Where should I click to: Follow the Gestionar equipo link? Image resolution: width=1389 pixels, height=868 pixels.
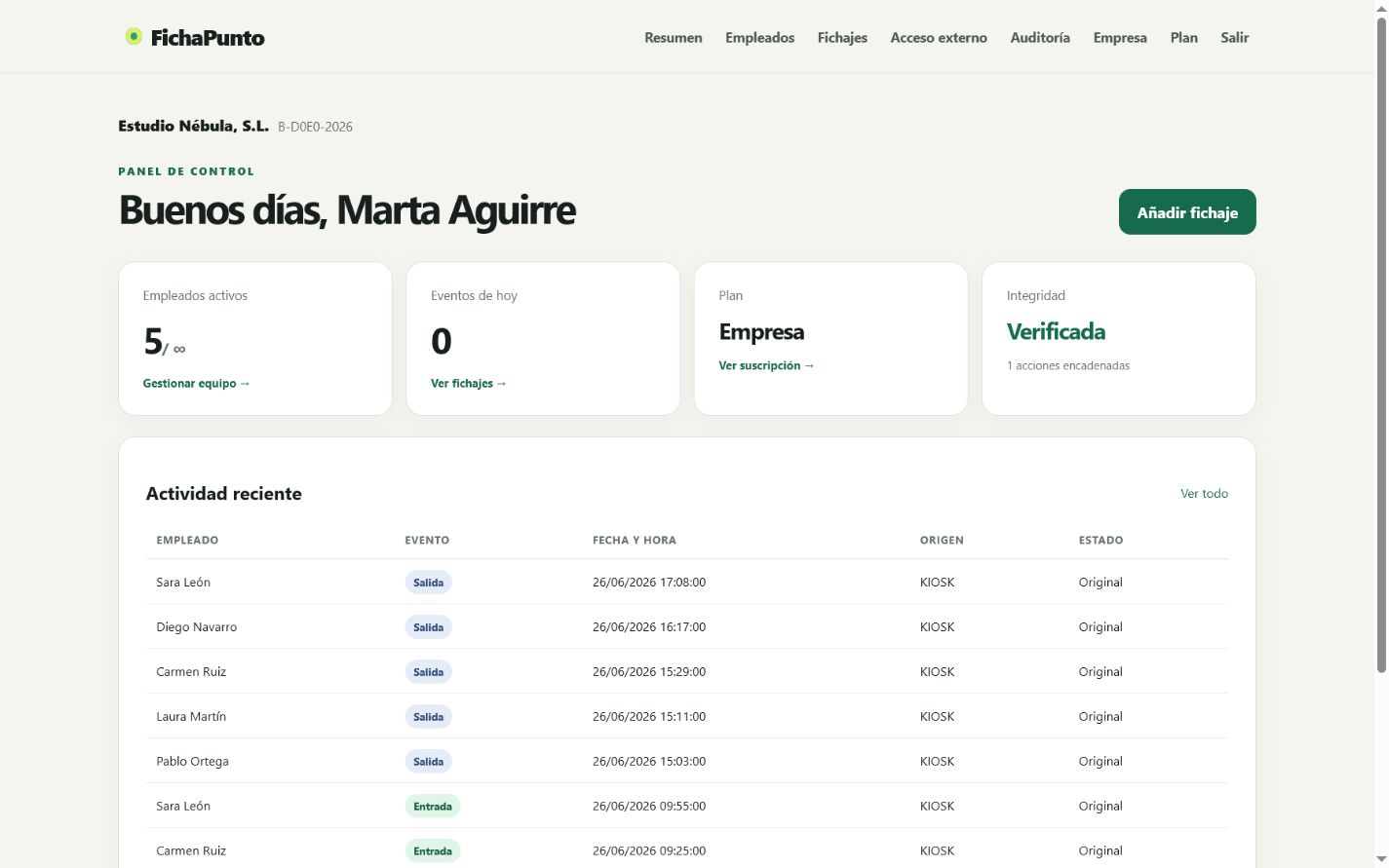click(x=196, y=384)
